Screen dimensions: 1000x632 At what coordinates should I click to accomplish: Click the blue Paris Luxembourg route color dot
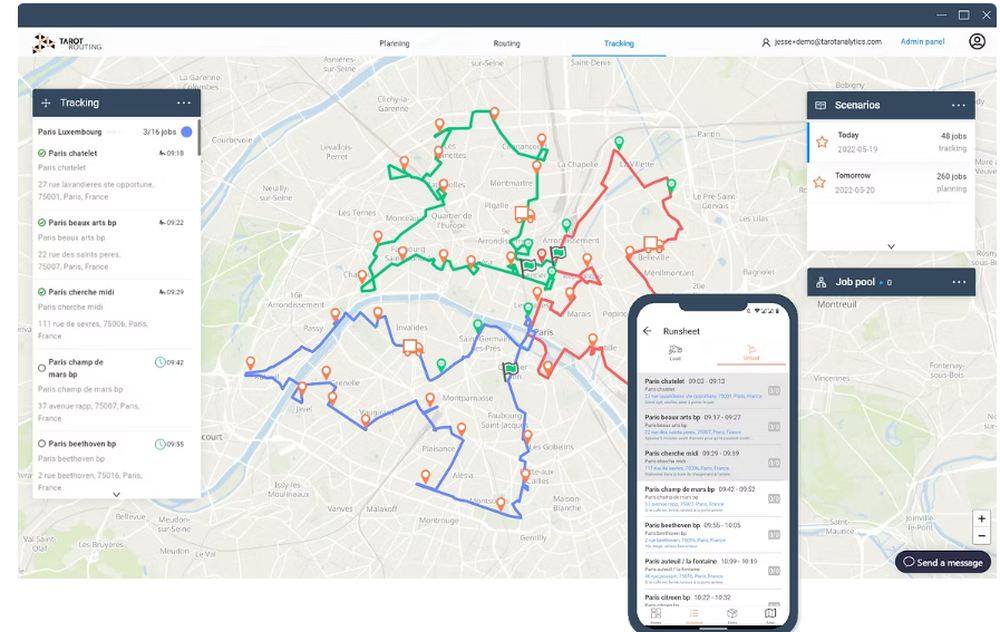point(186,131)
